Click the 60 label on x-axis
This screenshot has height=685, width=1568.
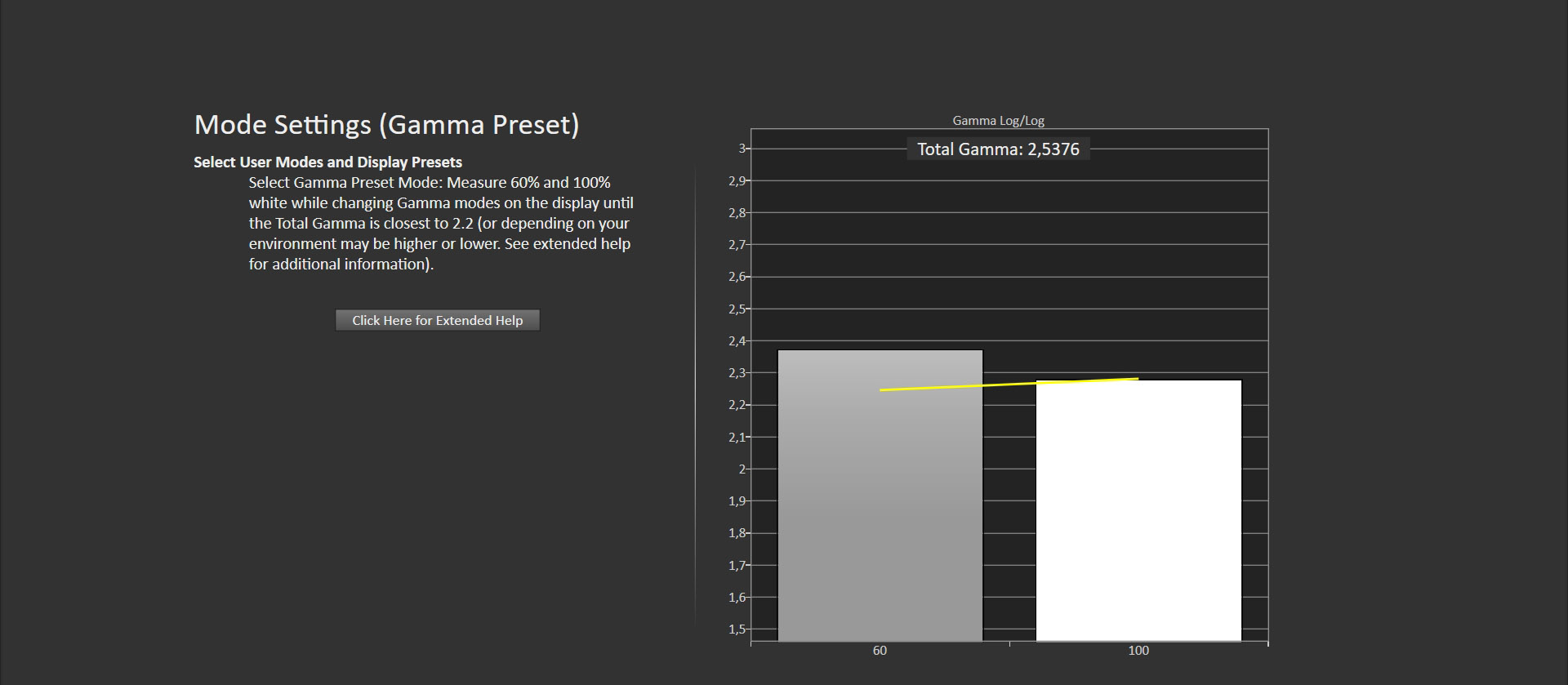coord(880,651)
